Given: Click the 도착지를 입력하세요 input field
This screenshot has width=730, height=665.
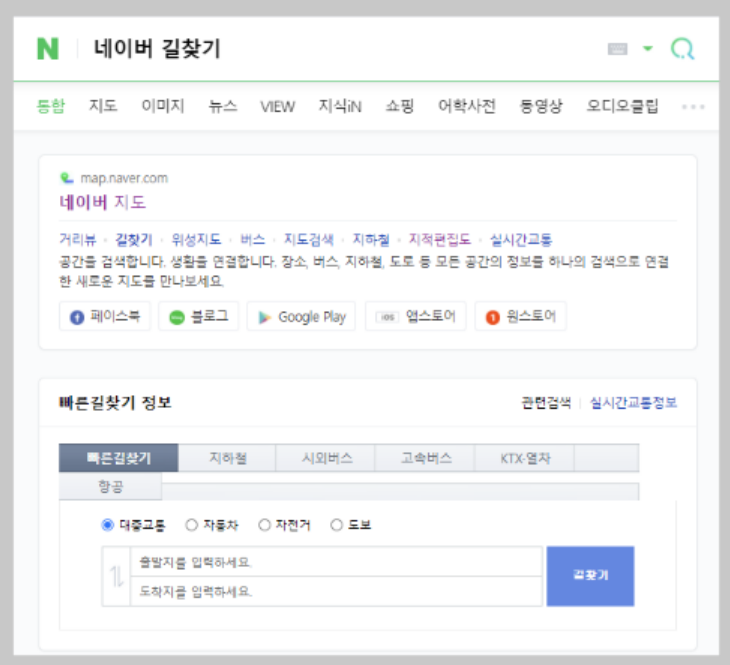Looking at the screenshot, I should 337,591.
